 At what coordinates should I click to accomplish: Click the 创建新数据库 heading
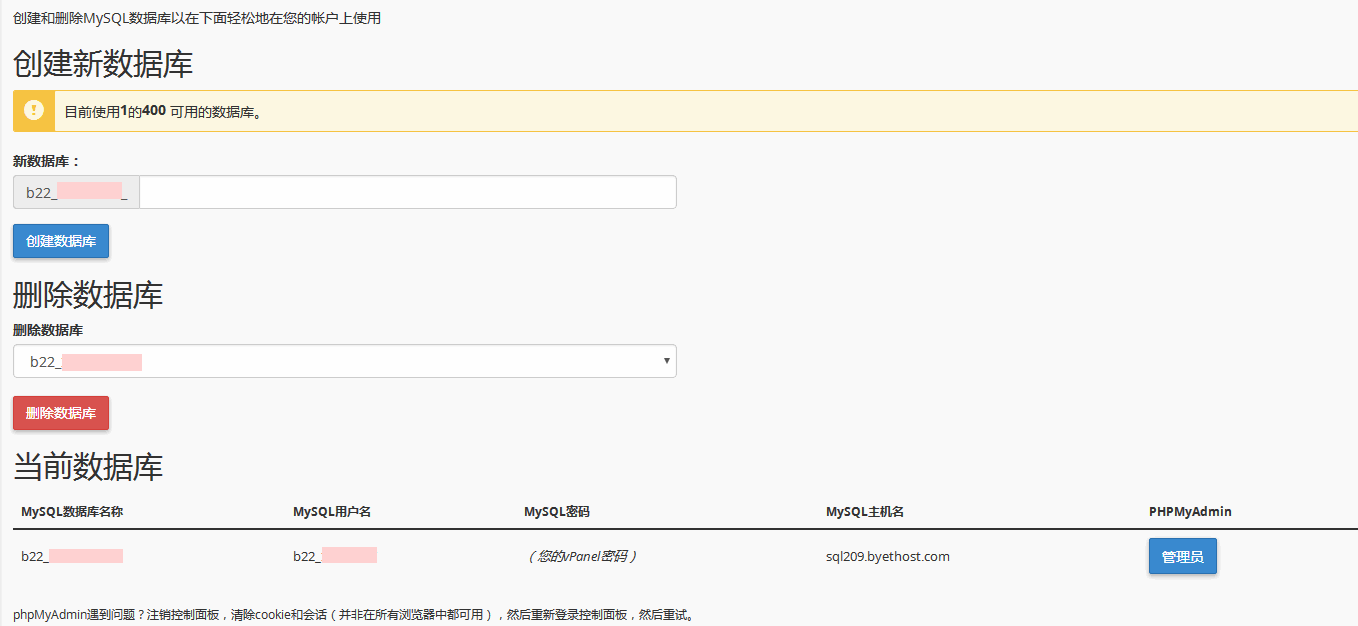(x=103, y=64)
